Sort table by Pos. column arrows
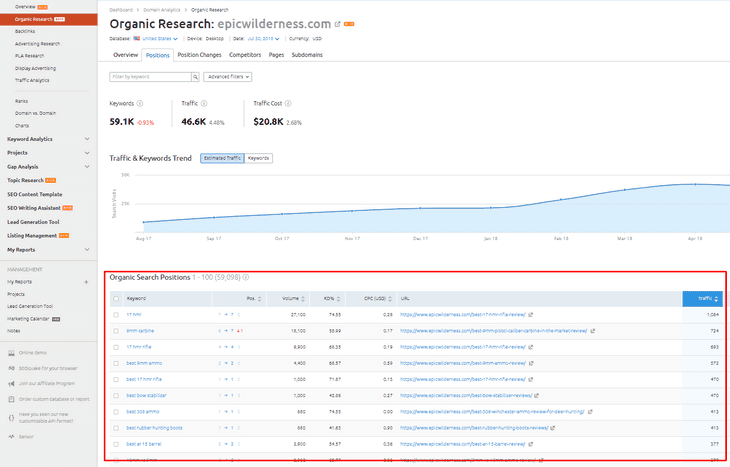 259,299
